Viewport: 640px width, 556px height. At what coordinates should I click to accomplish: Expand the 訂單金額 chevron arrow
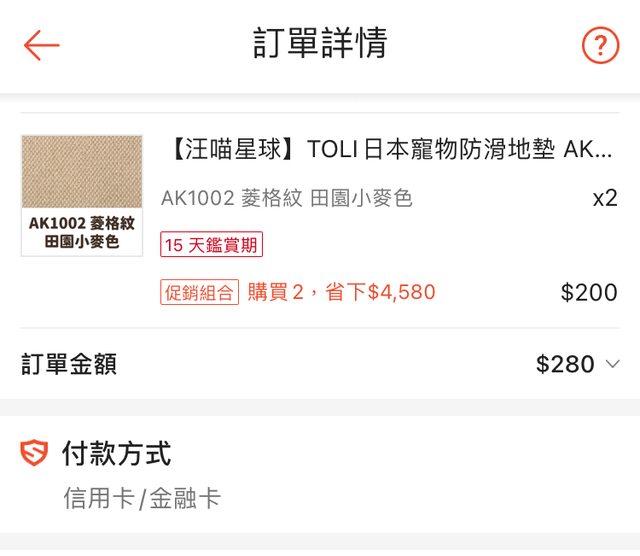[x=613, y=364]
